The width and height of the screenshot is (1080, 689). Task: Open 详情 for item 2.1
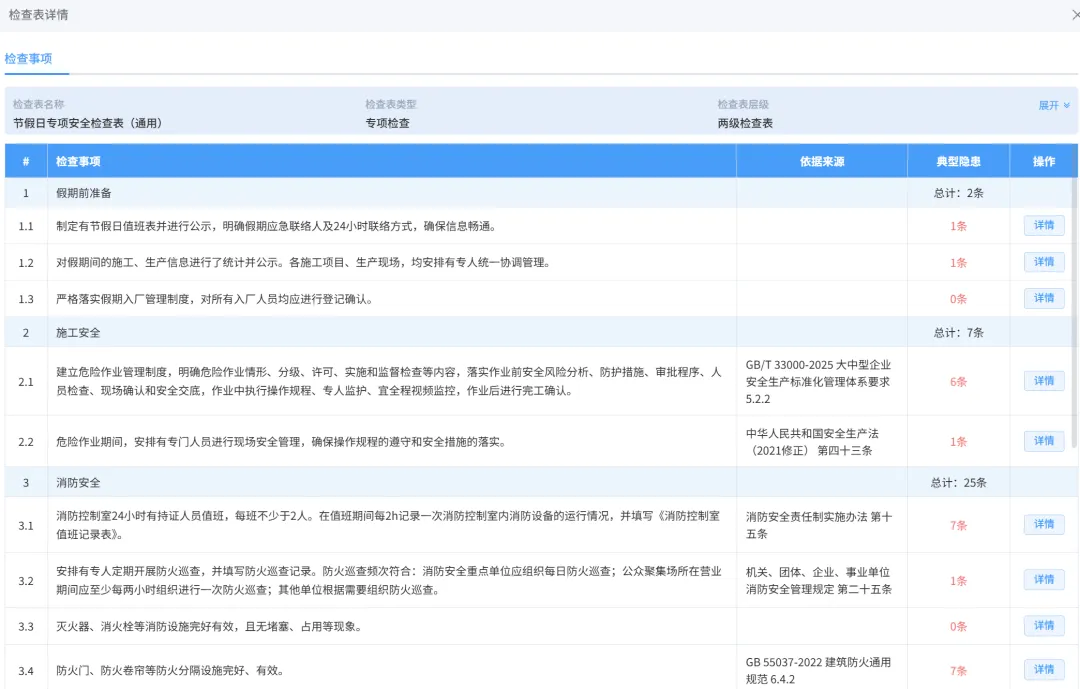[x=1043, y=381]
